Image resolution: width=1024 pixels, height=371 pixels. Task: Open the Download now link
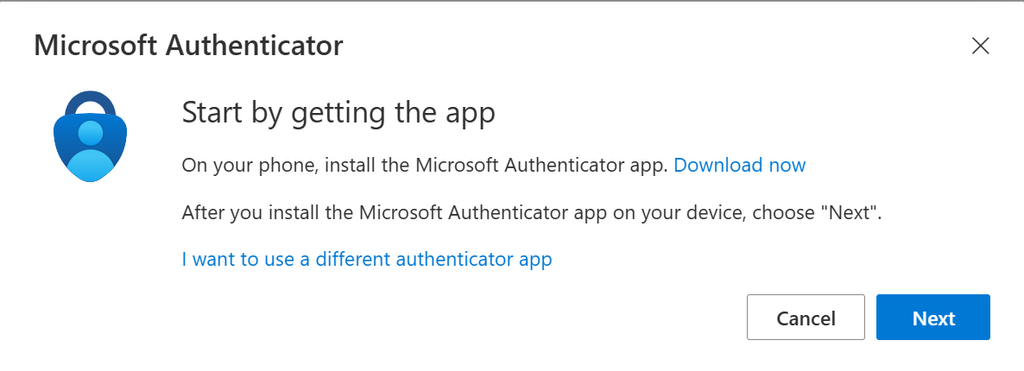point(739,165)
